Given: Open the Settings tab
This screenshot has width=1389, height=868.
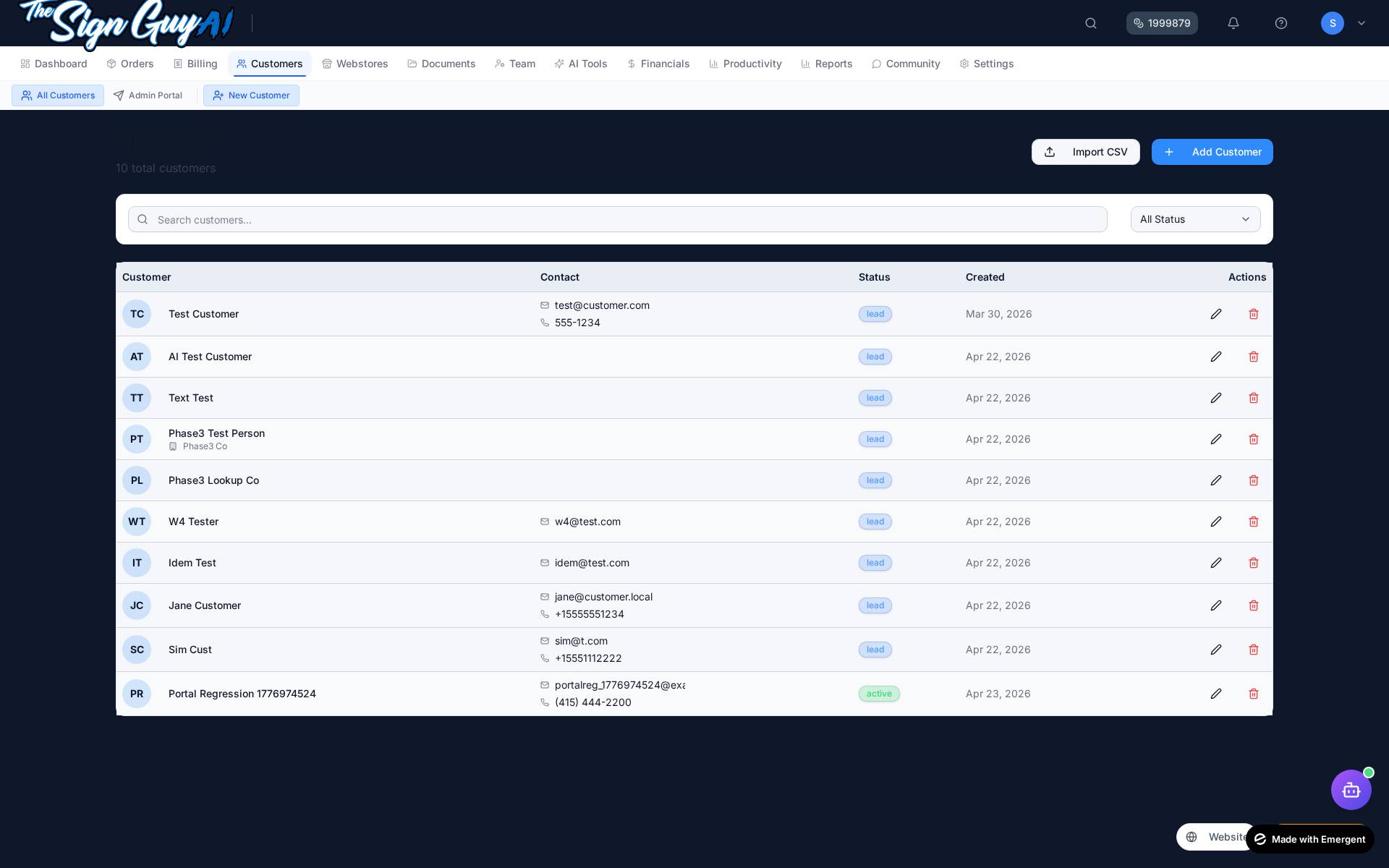Looking at the screenshot, I should pos(987,64).
